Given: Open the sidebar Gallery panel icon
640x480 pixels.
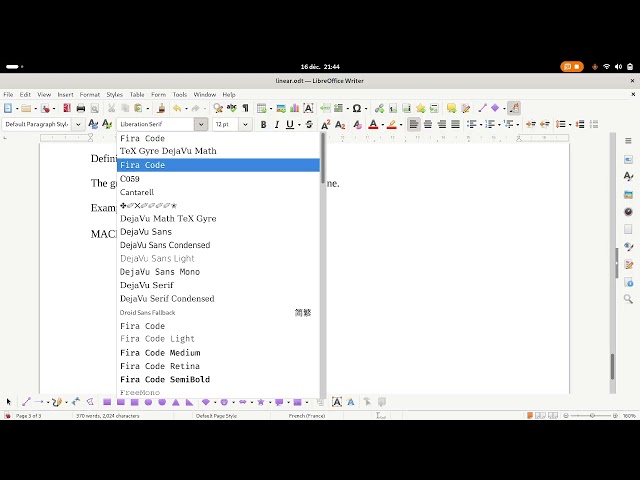Looking at the screenshot, I should point(628,194).
